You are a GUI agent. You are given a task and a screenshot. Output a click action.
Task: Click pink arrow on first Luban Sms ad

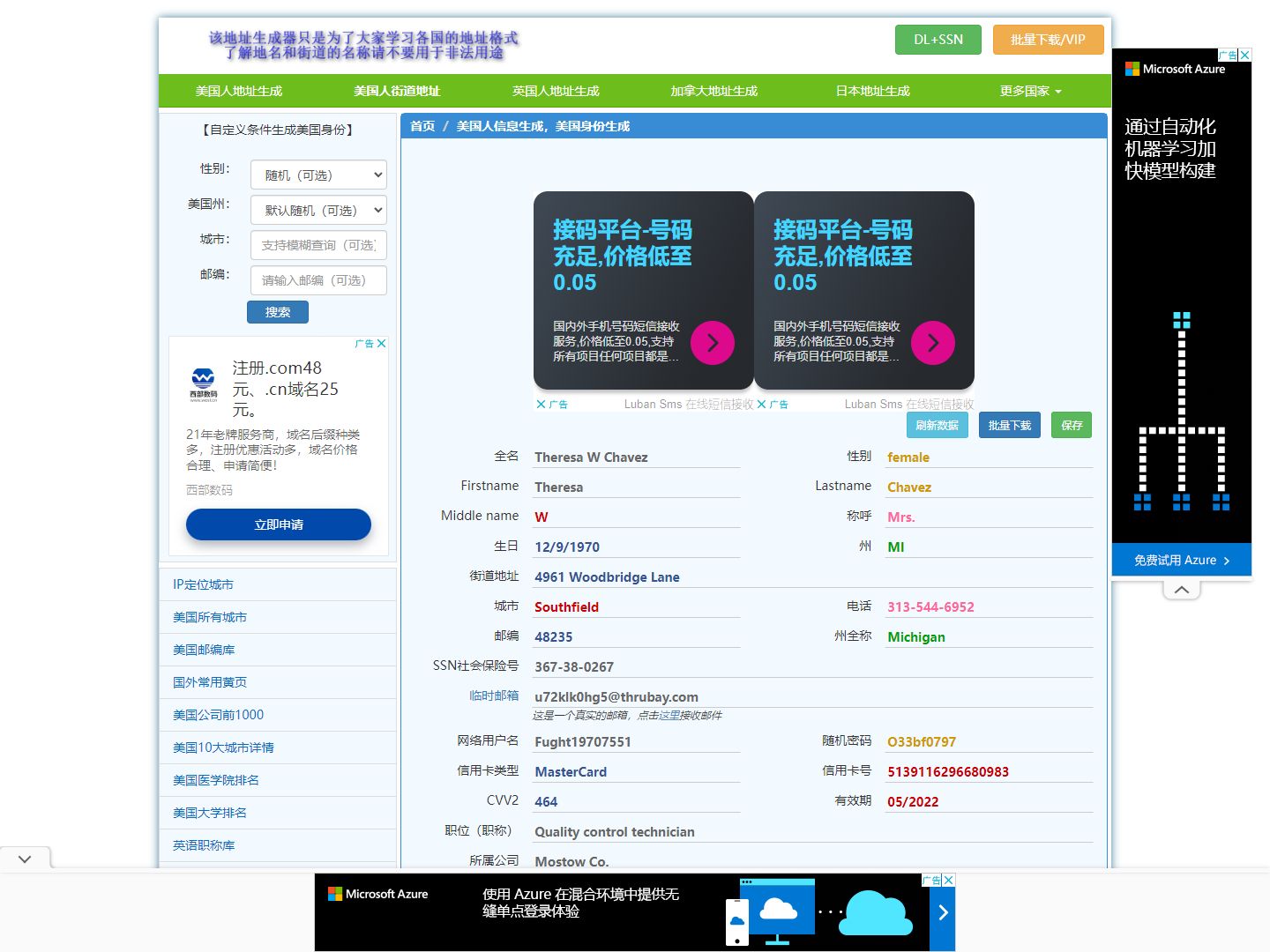click(x=713, y=343)
